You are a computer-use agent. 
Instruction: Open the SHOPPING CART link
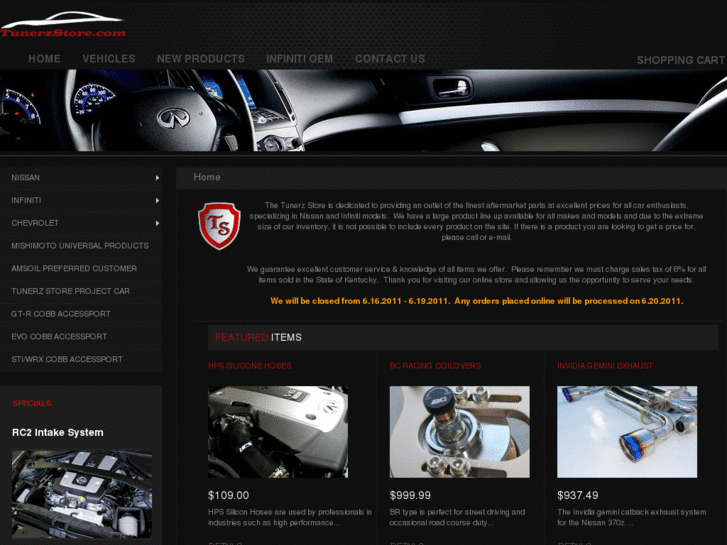point(681,60)
